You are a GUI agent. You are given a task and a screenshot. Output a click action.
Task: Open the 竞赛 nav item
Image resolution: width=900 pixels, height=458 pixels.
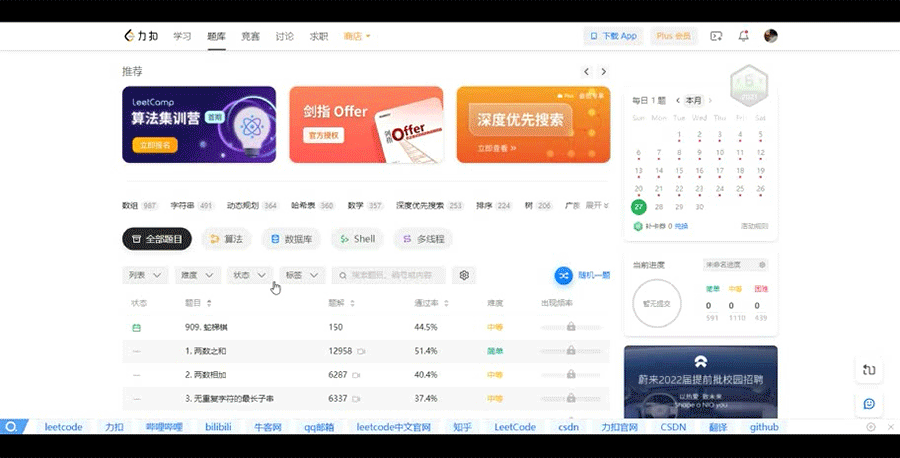pos(250,36)
